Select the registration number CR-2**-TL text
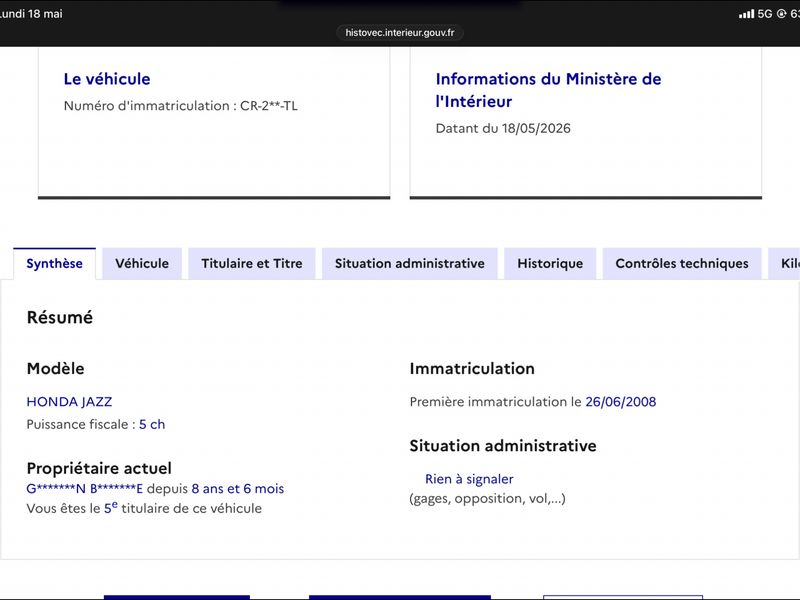 269,106
